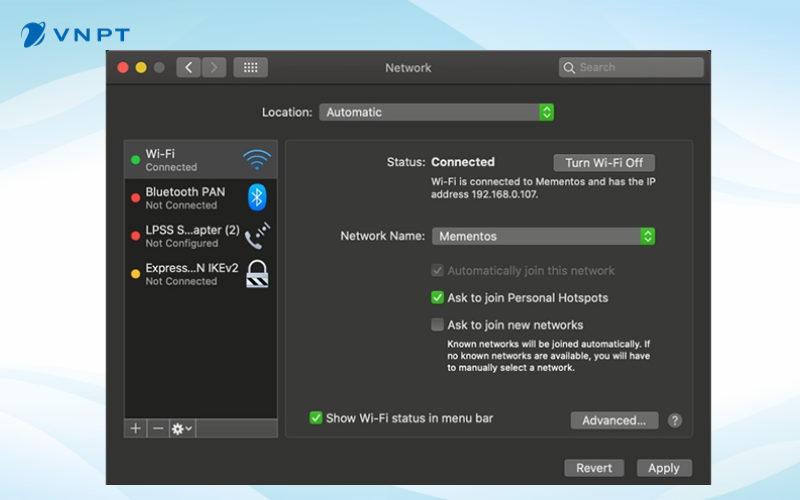The height and width of the screenshot is (500, 800).
Task: Remove selected service with minus button
Action: (158, 429)
